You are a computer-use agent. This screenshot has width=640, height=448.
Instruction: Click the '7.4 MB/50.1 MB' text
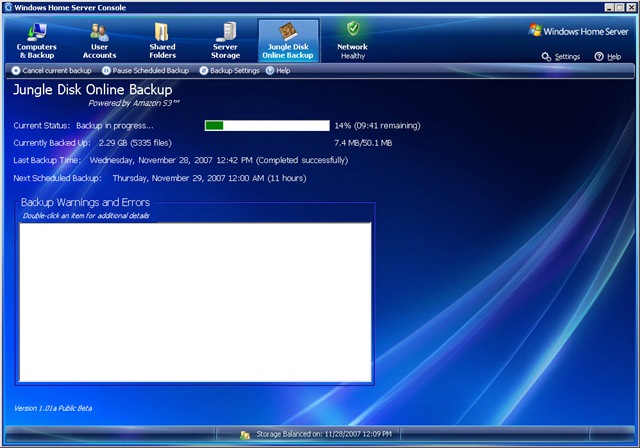(363, 143)
